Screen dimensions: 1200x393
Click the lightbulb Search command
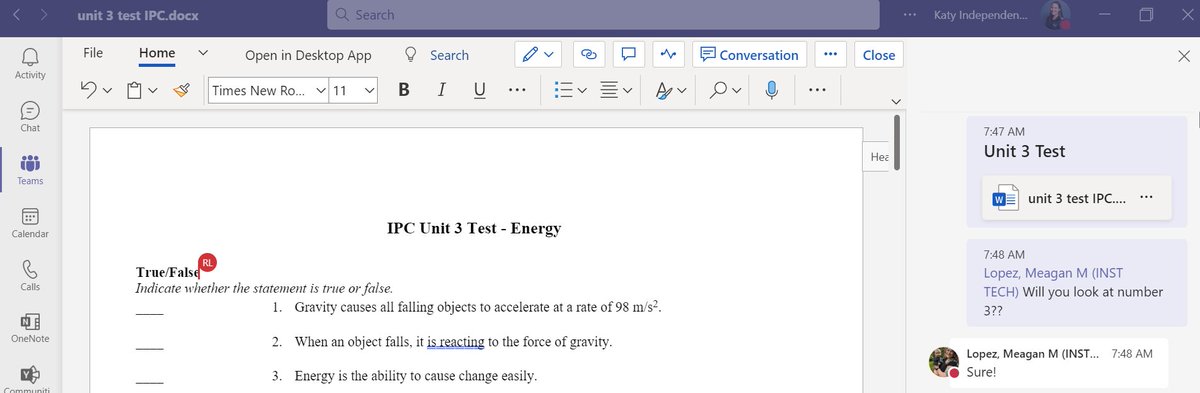(437, 55)
